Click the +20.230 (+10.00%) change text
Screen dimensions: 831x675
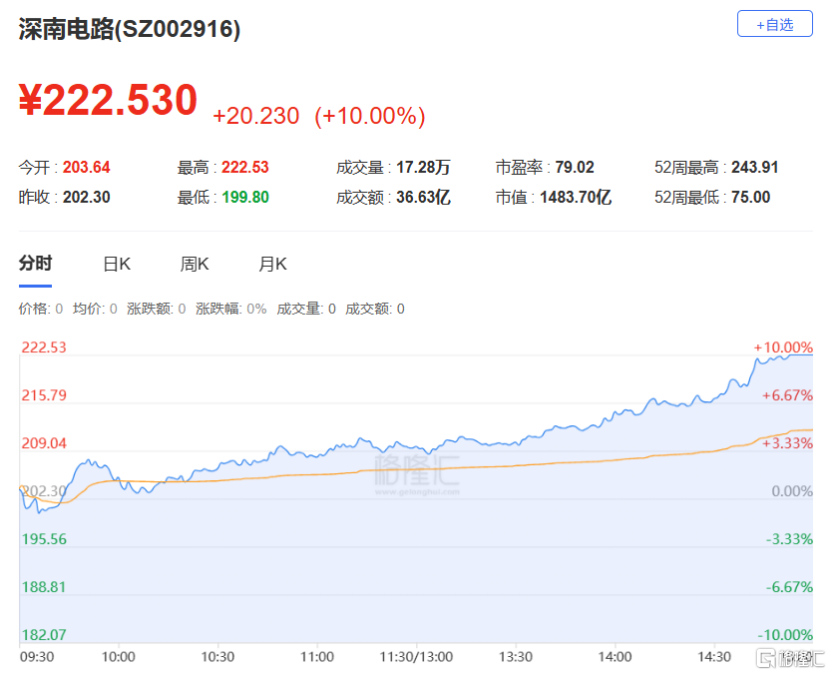(319, 116)
